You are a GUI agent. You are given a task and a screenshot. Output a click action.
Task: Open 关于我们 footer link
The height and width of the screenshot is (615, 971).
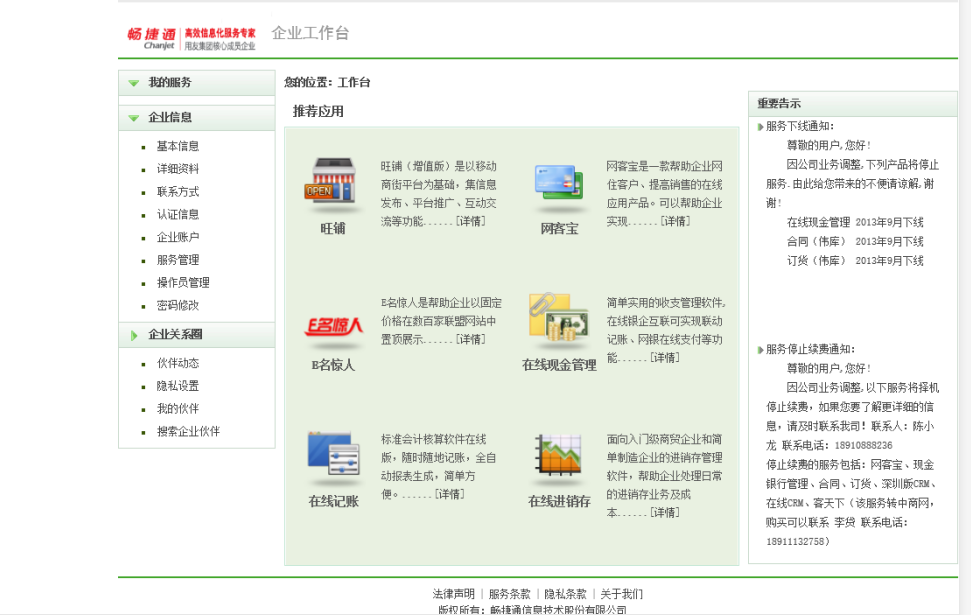click(x=621, y=594)
